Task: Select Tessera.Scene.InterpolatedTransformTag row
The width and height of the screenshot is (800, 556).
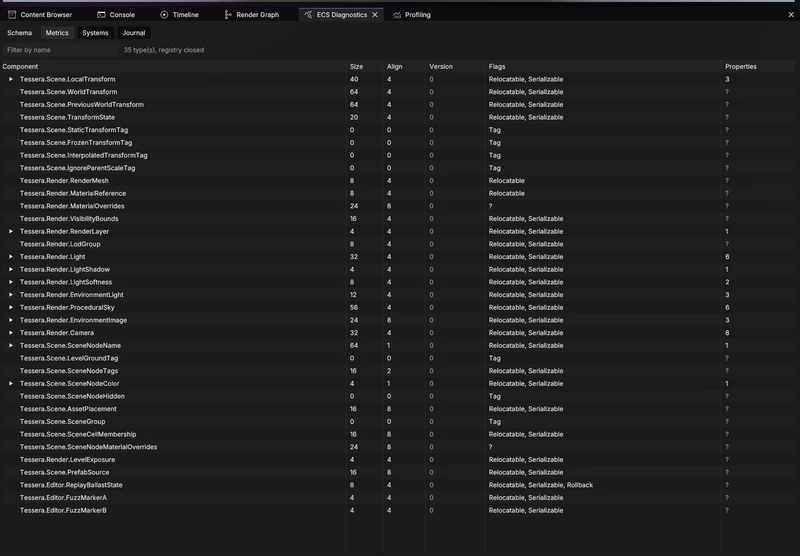Action: (x=400, y=155)
